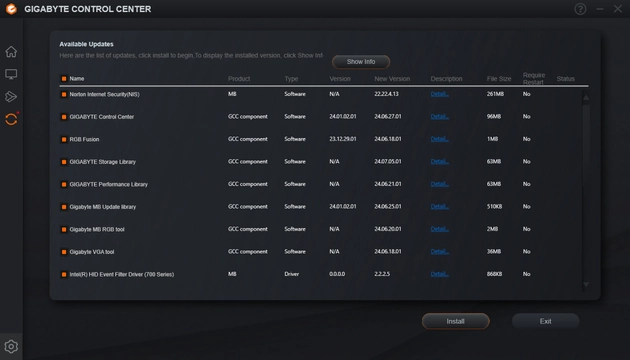The image size is (630, 360).
Task: Uncheck GIGABYTE Storage Library checkbox
Action: coord(63,162)
